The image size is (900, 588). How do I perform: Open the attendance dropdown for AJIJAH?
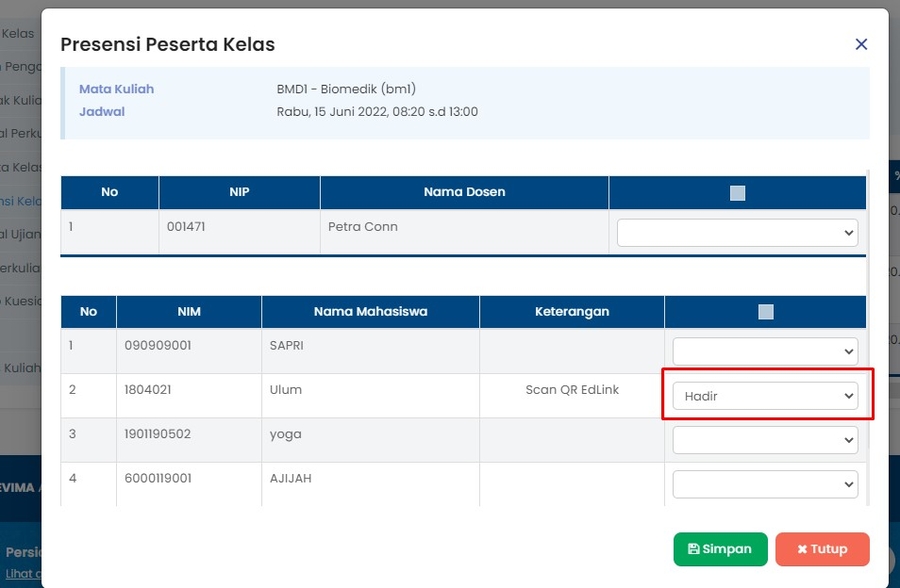coord(765,484)
